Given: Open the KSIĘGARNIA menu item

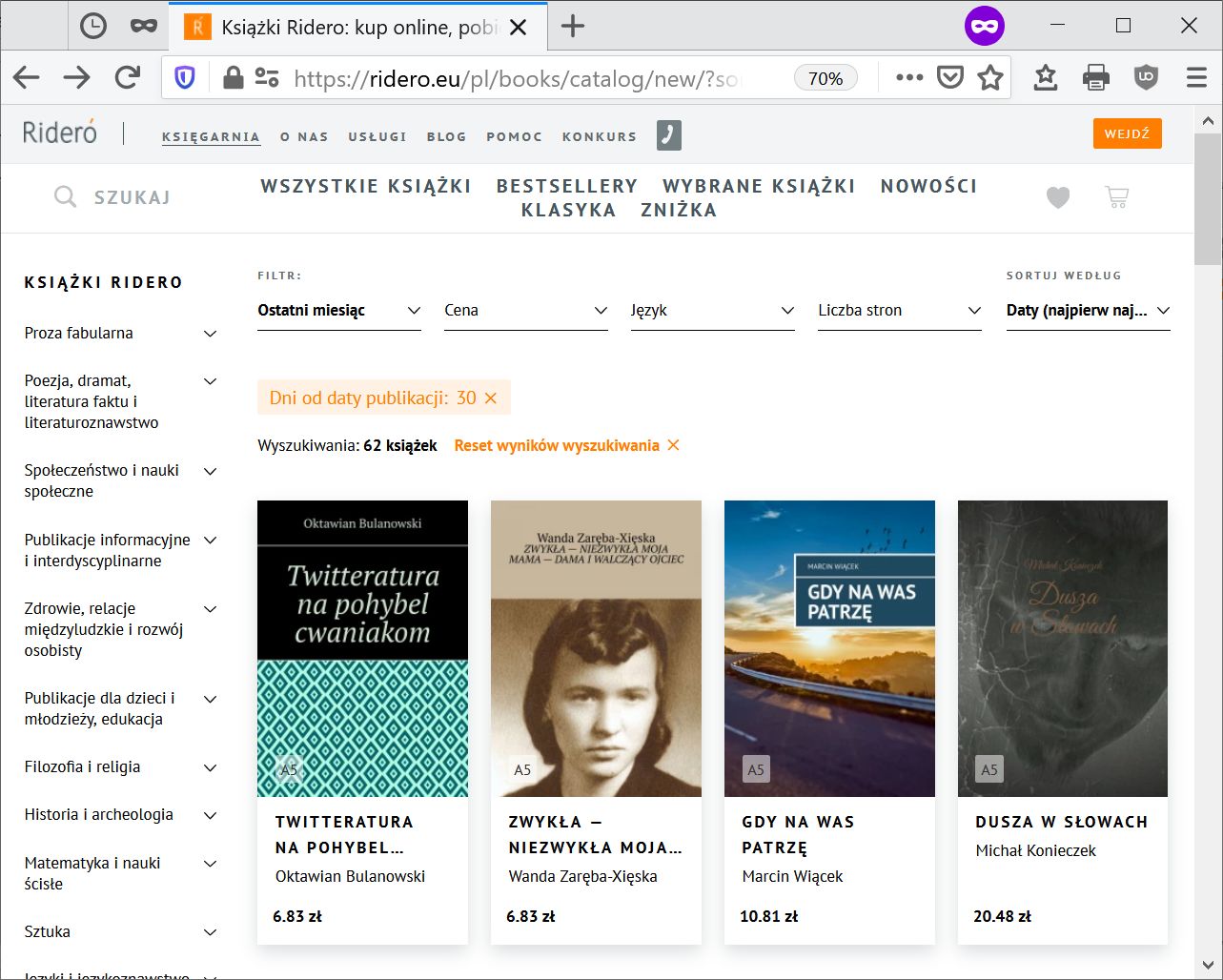Looking at the screenshot, I should (211, 136).
